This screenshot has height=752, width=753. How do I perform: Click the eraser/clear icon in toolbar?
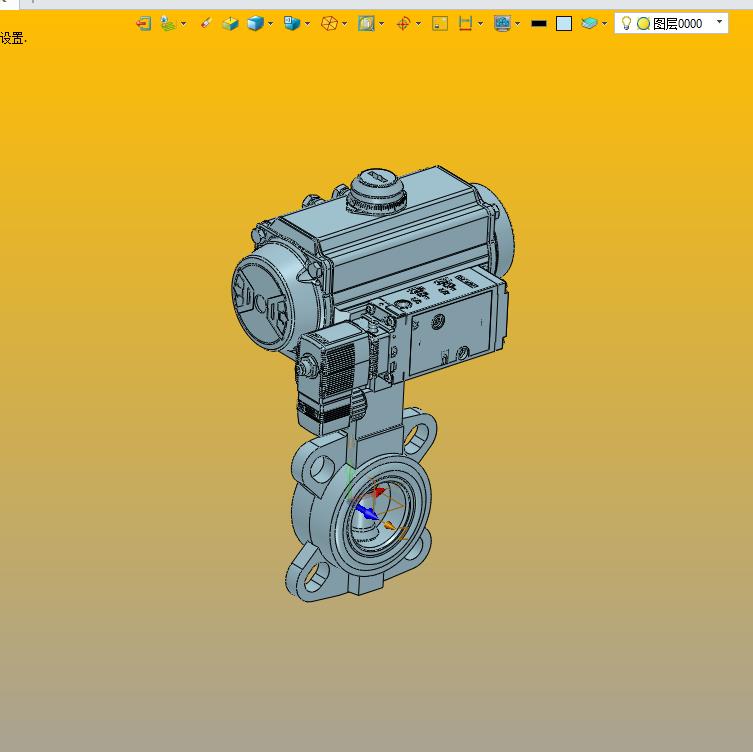coord(206,23)
